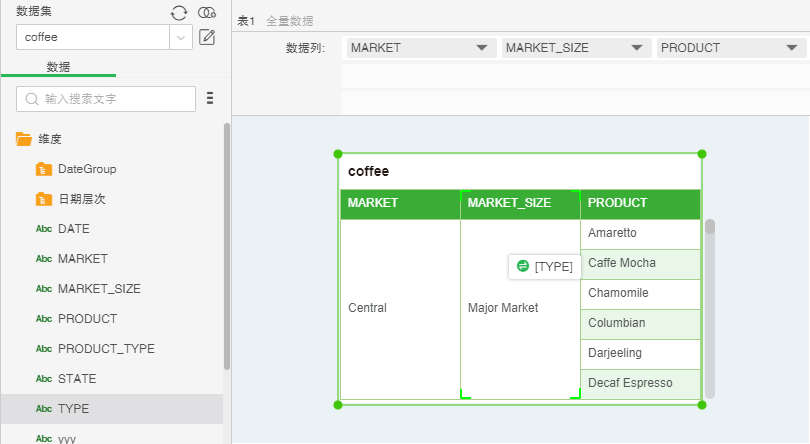The image size is (810, 444).
Task: Click the Abc type icon beside STATE
Action: tap(44, 379)
